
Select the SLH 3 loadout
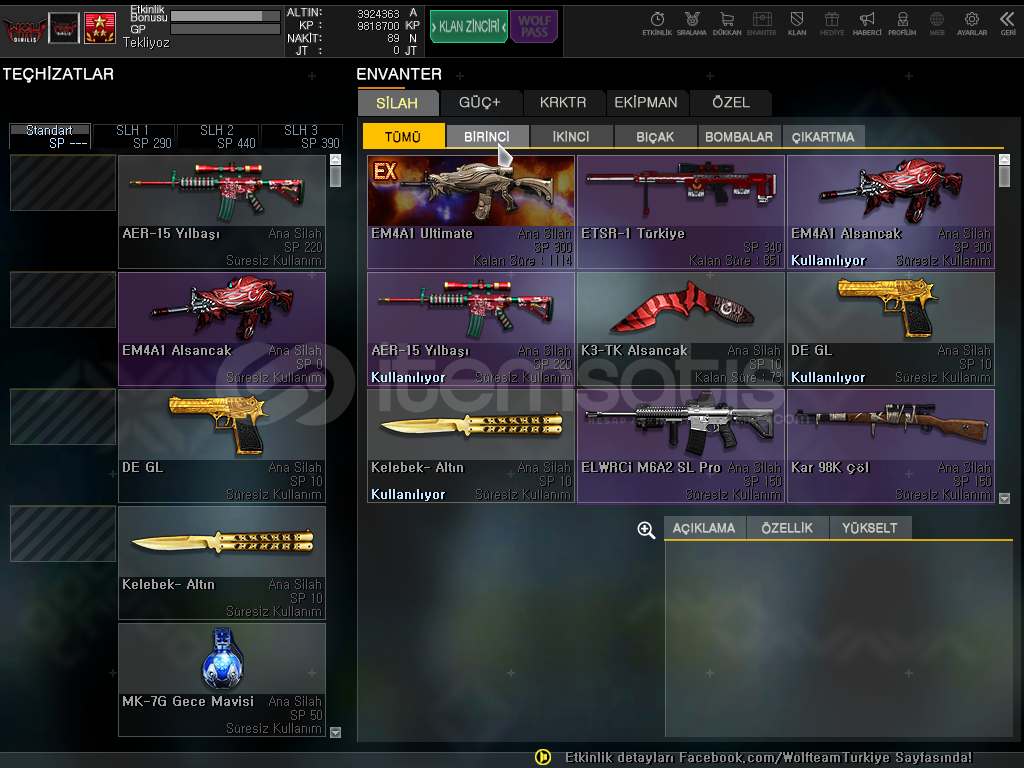point(302,136)
